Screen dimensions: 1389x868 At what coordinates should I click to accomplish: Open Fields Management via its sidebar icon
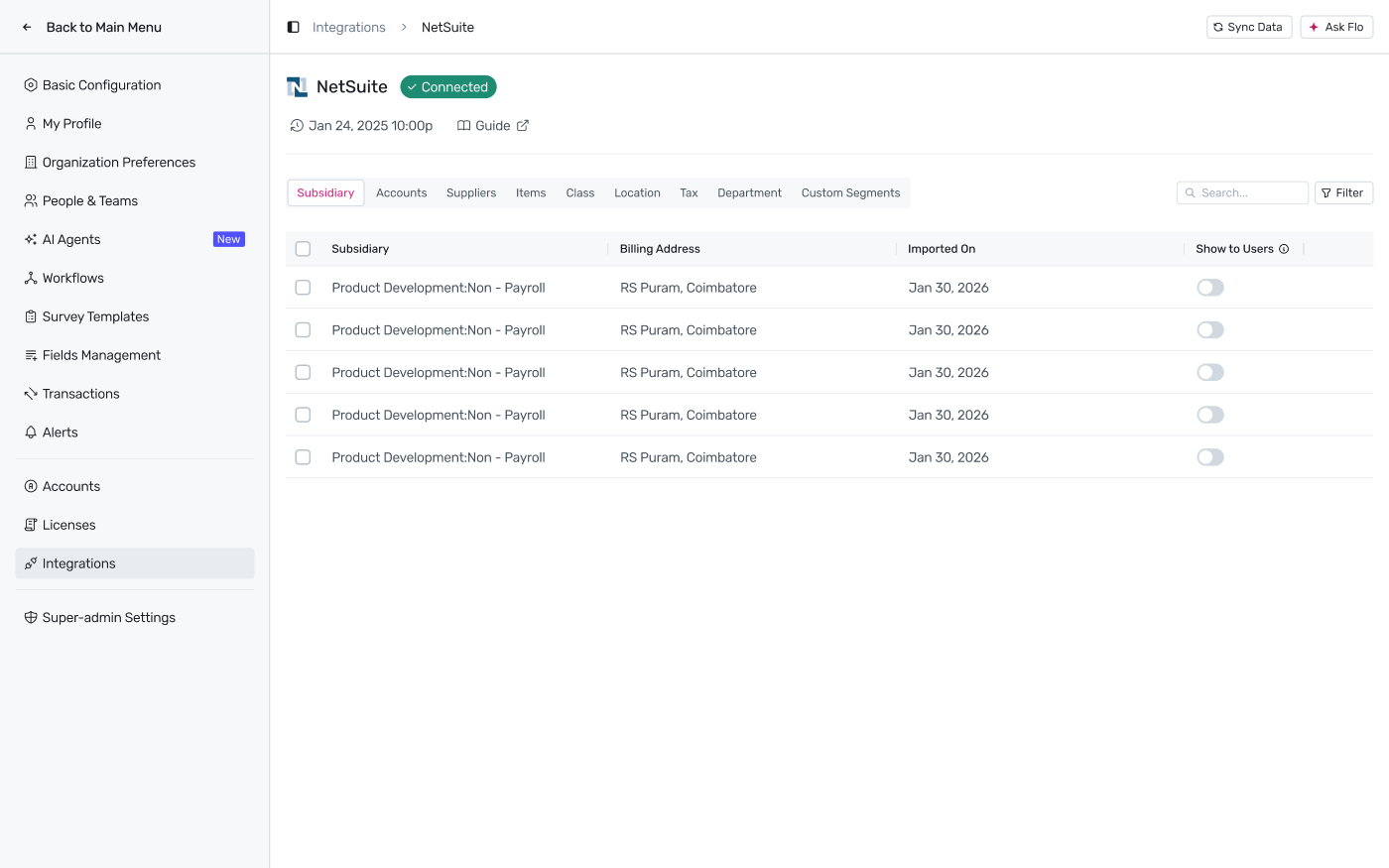[x=31, y=355]
